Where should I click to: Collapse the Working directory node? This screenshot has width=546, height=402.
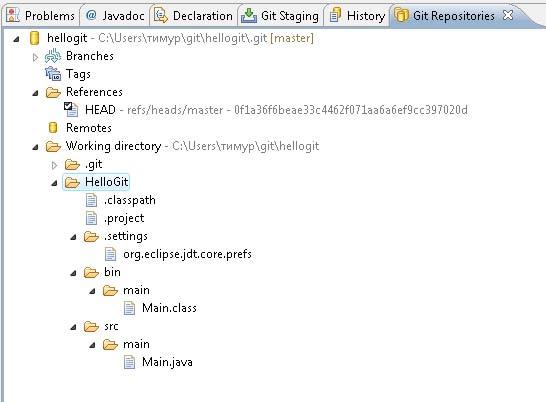point(35,147)
